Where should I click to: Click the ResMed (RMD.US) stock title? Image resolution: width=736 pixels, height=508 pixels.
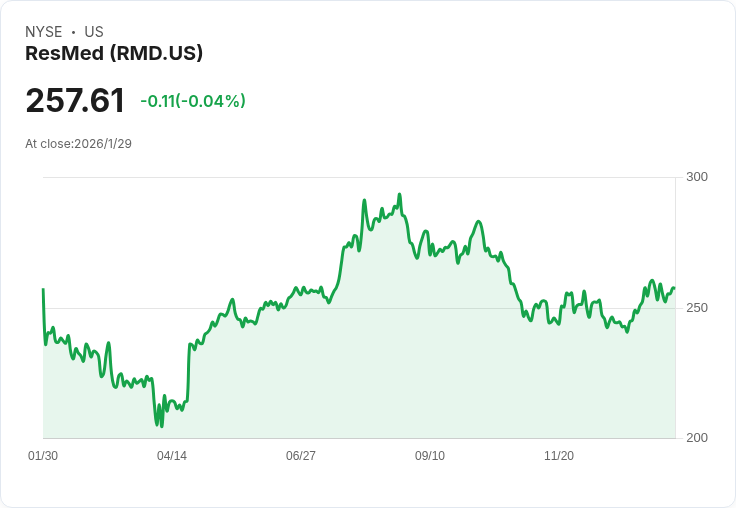tap(114, 53)
